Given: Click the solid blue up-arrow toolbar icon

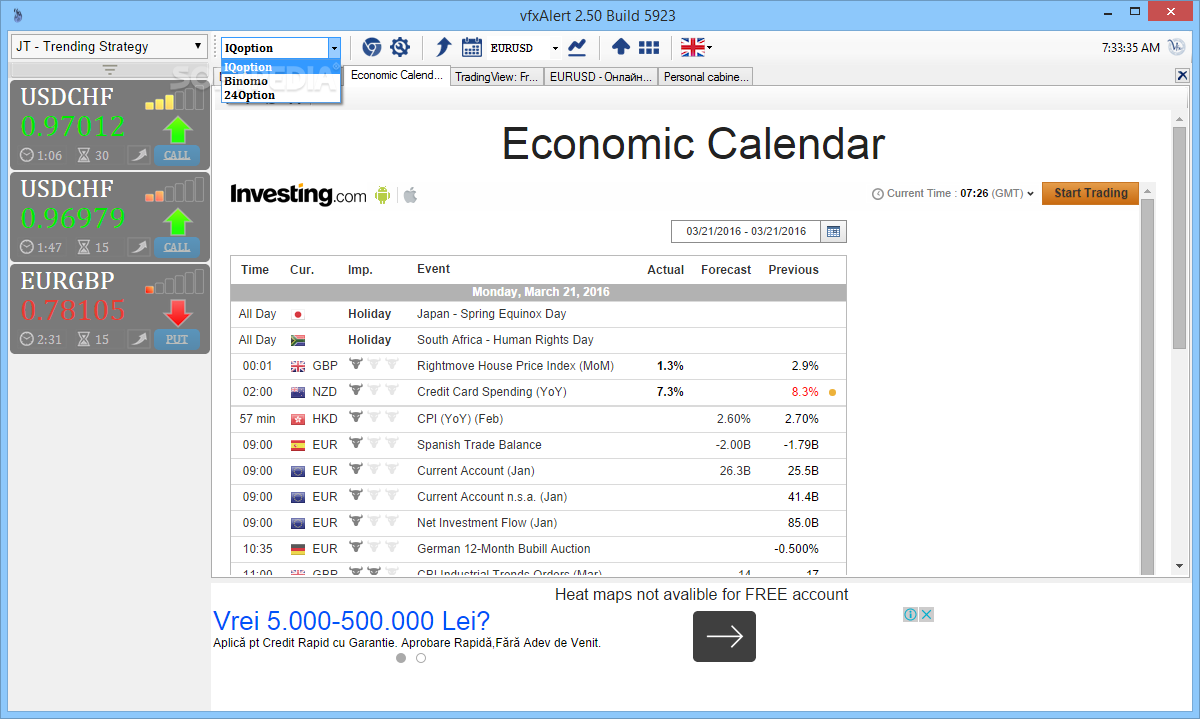Looking at the screenshot, I should tap(620, 47).
